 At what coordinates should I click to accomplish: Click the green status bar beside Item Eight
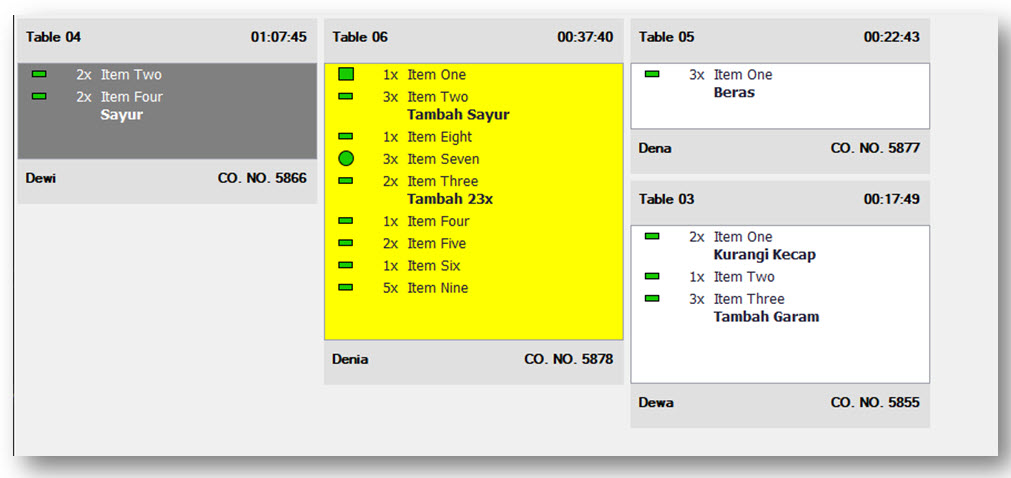point(346,136)
